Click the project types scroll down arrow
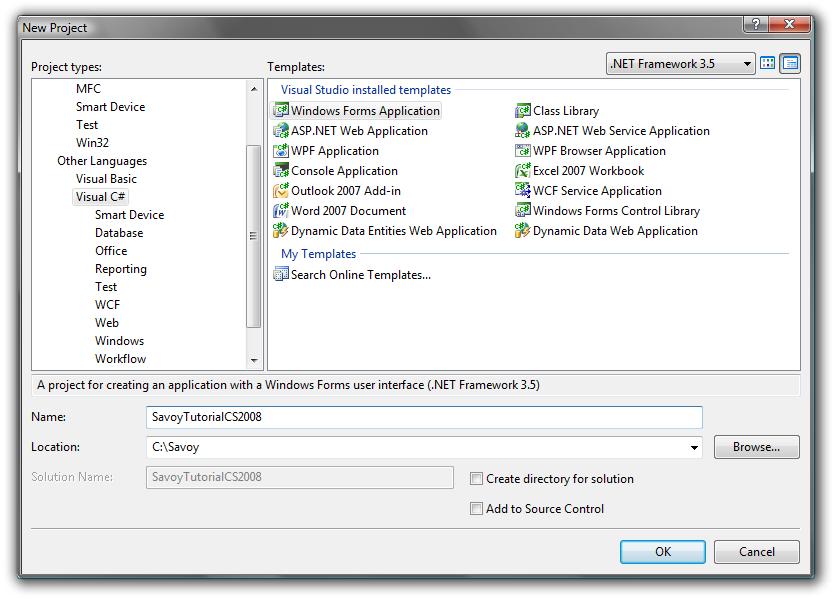The image size is (837, 599). coord(254,360)
